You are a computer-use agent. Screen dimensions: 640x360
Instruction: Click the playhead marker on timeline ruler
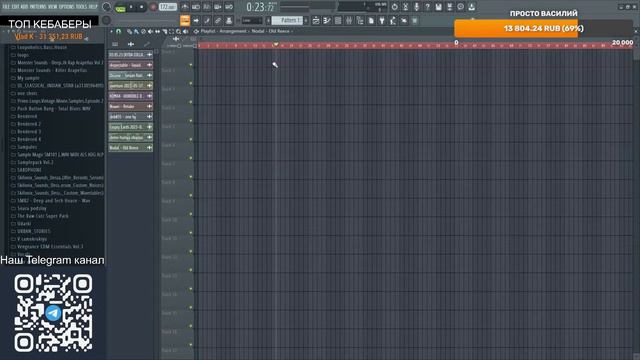point(276,44)
